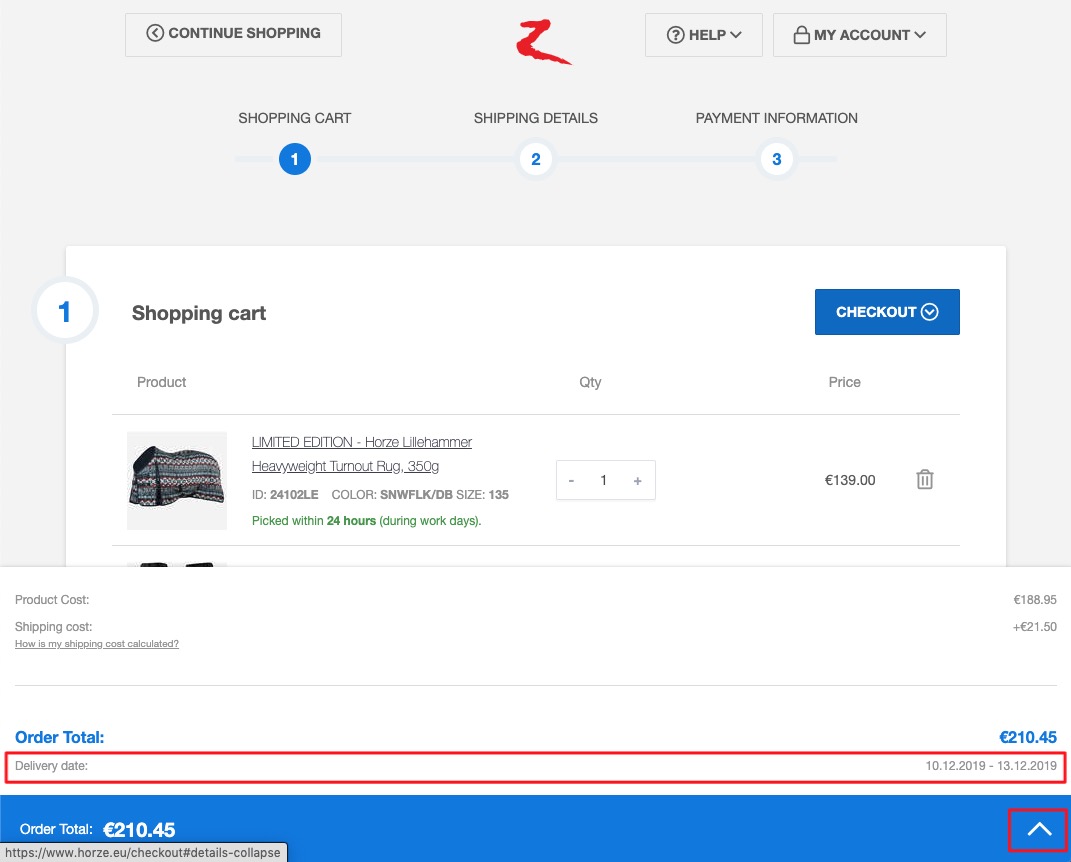Click the 'Qty' column header
Viewport: 1071px width, 862px height.
[590, 383]
